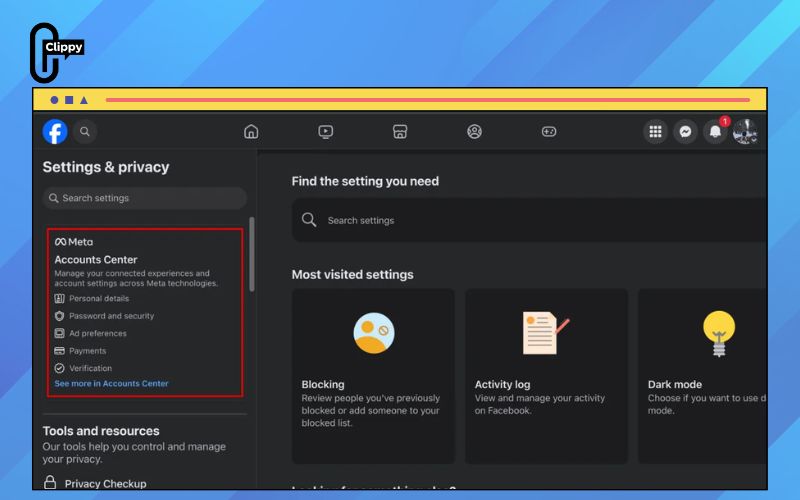Open the Activity log setting title
The height and width of the screenshot is (500, 800).
tap(502, 384)
